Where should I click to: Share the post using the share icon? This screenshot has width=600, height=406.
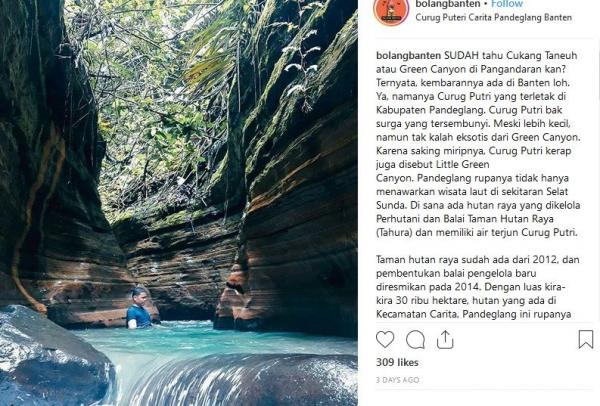(x=446, y=340)
